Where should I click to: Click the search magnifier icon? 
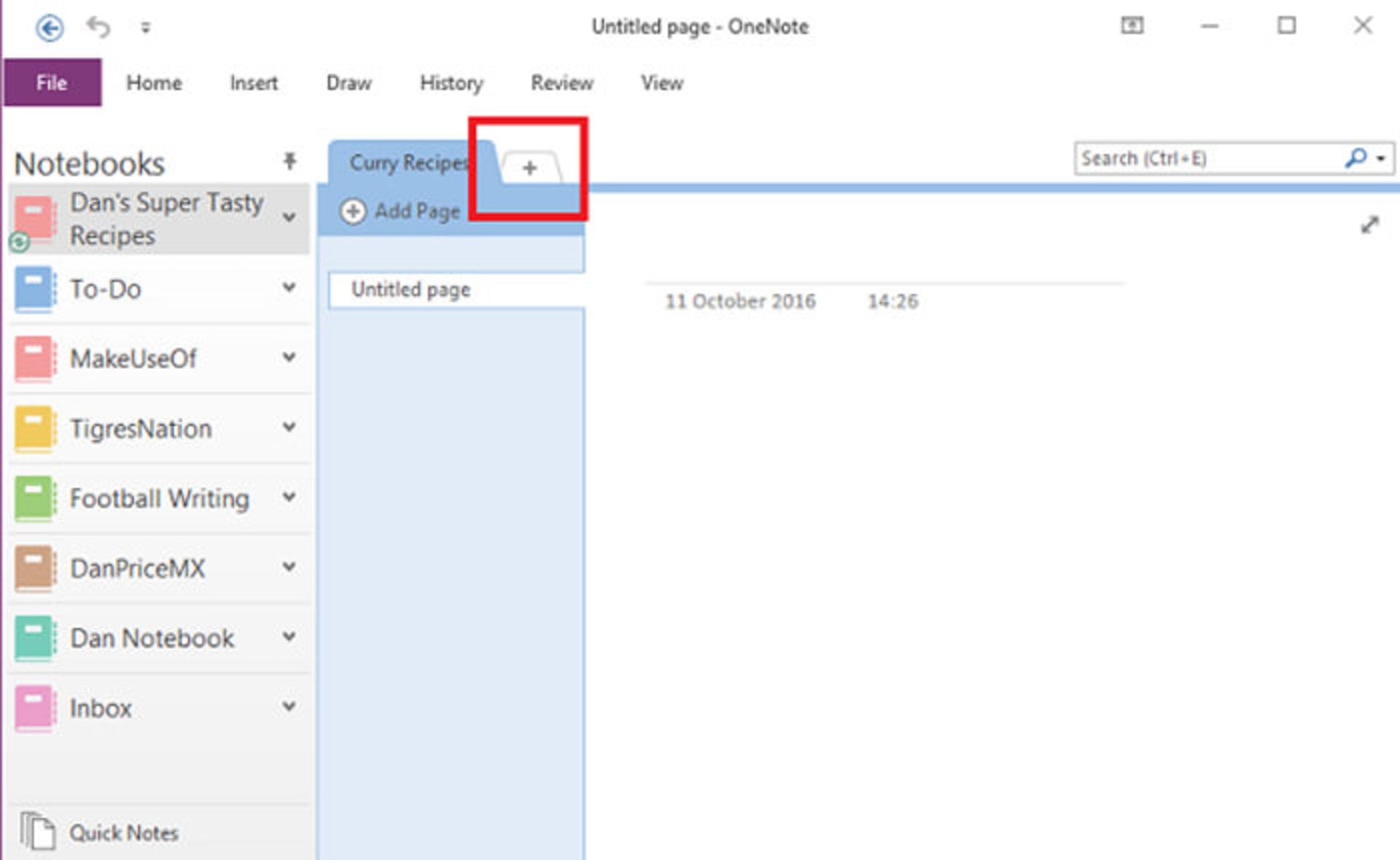coord(1355,158)
